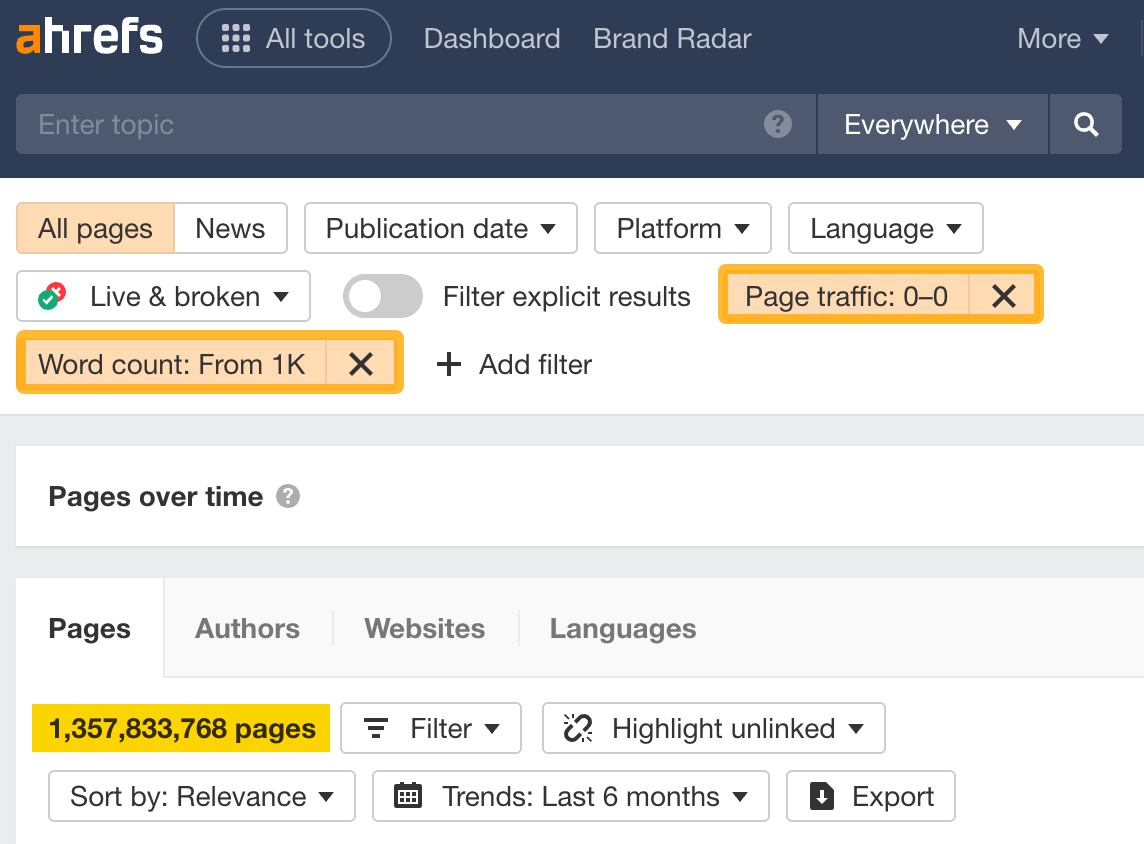This screenshot has width=1144, height=844.
Task: Click the search magnifier icon
Action: pyautogui.click(x=1086, y=124)
